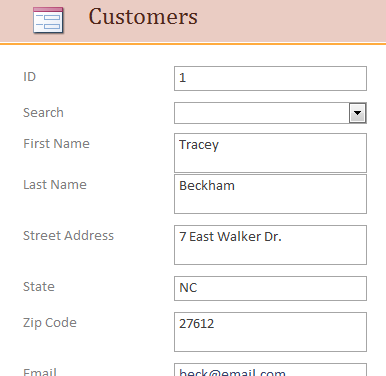Click the State label
The height and width of the screenshot is (376, 386).
39,287
